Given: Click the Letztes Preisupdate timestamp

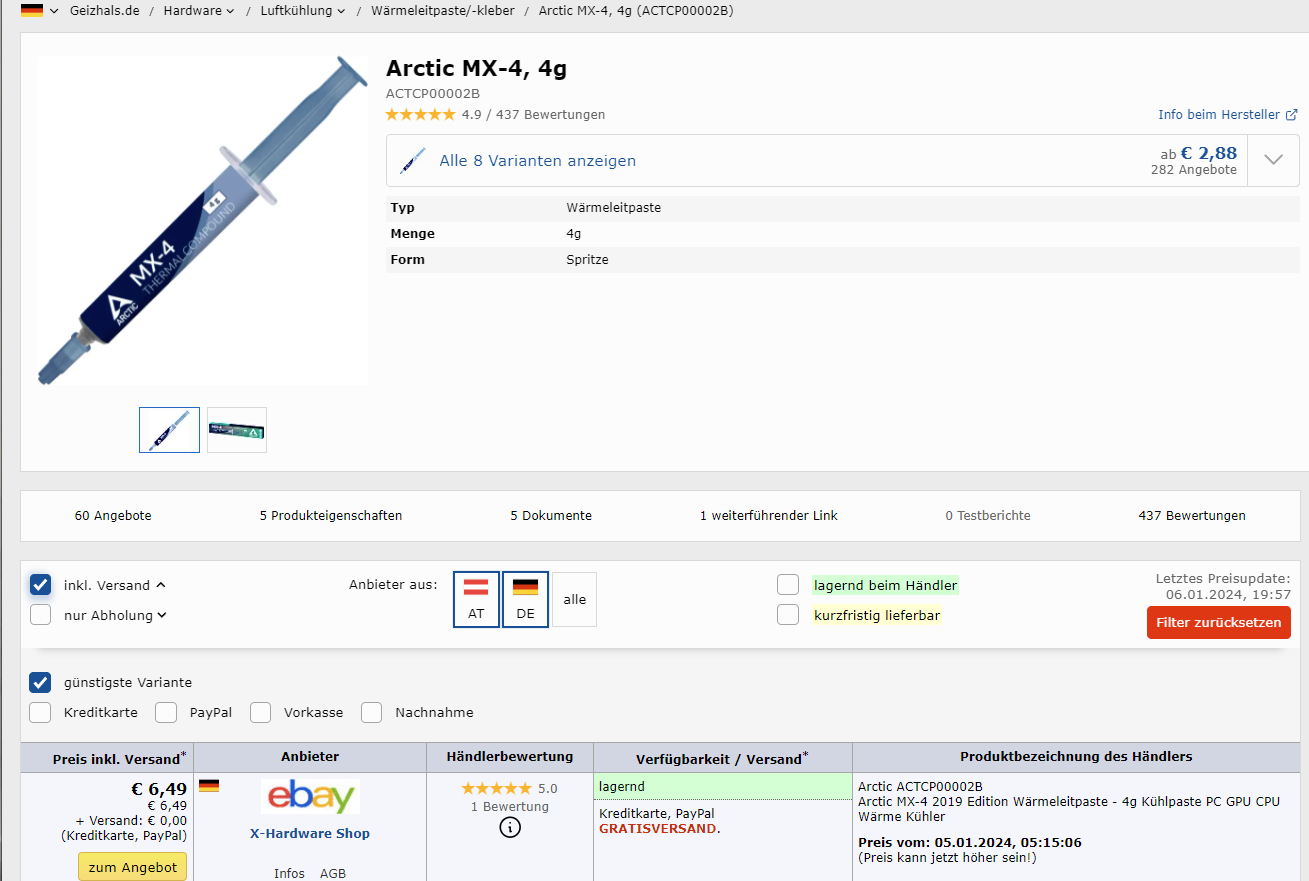Looking at the screenshot, I should click(x=1223, y=586).
